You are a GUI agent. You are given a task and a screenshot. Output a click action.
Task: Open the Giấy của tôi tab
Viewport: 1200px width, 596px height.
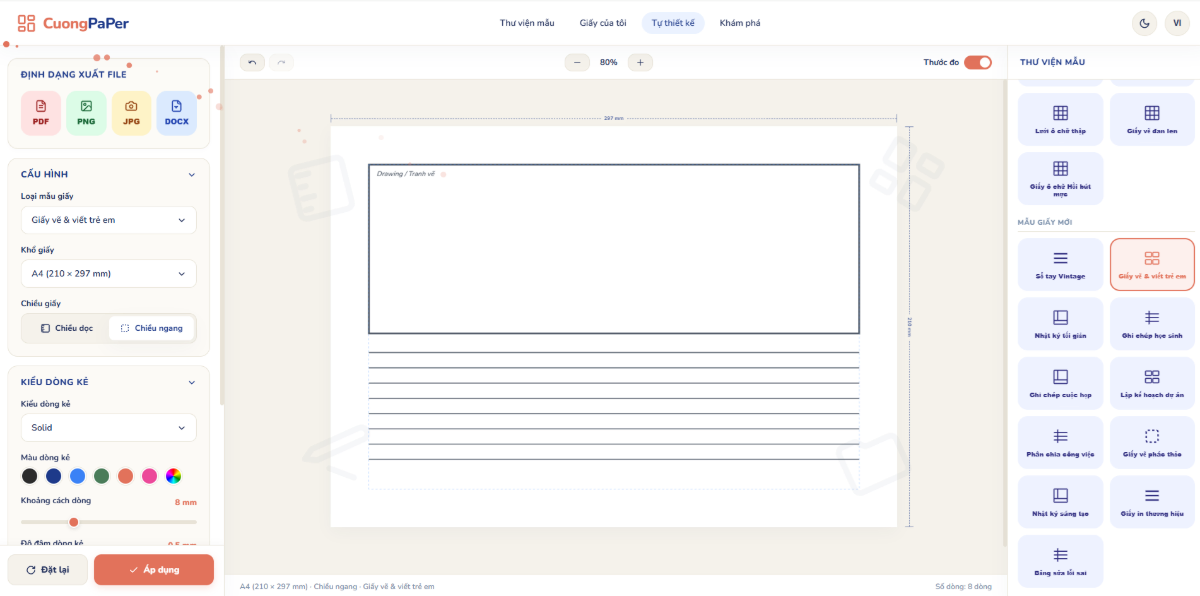pyautogui.click(x=603, y=23)
